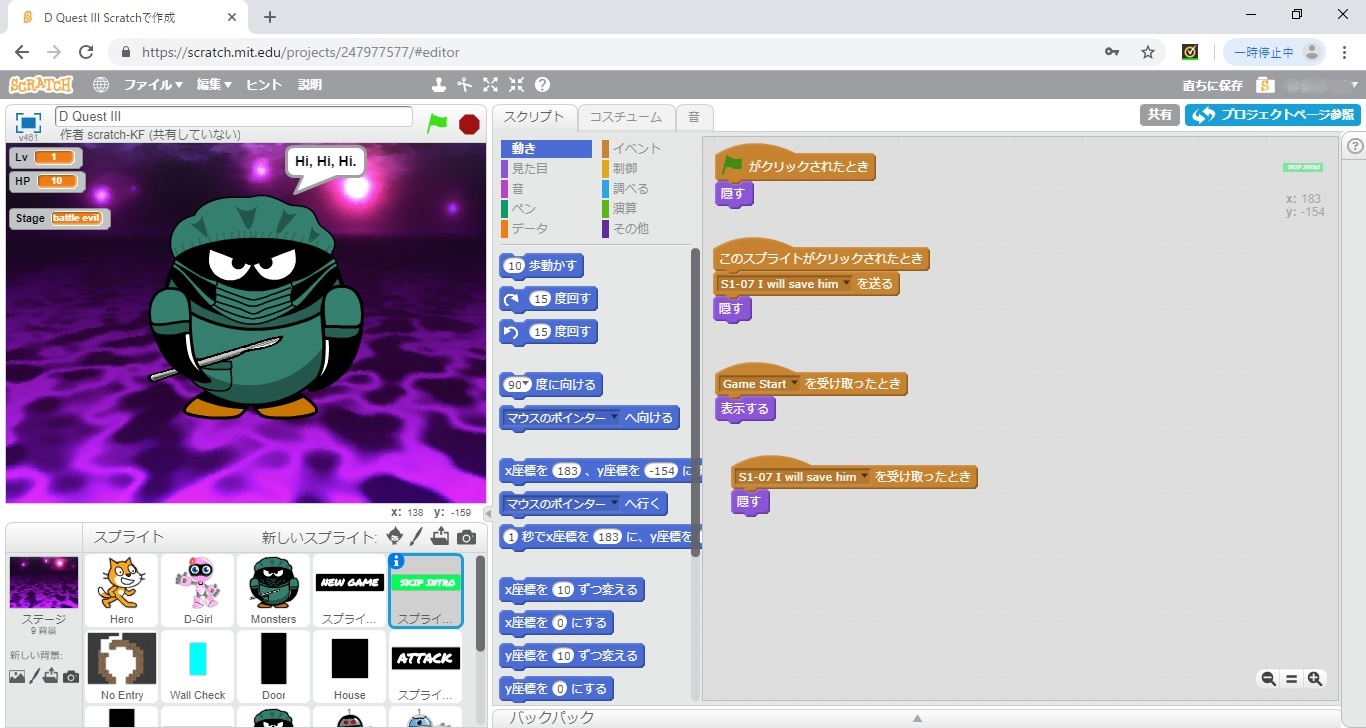Switch to the スクリプト tab

[x=534, y=117]
